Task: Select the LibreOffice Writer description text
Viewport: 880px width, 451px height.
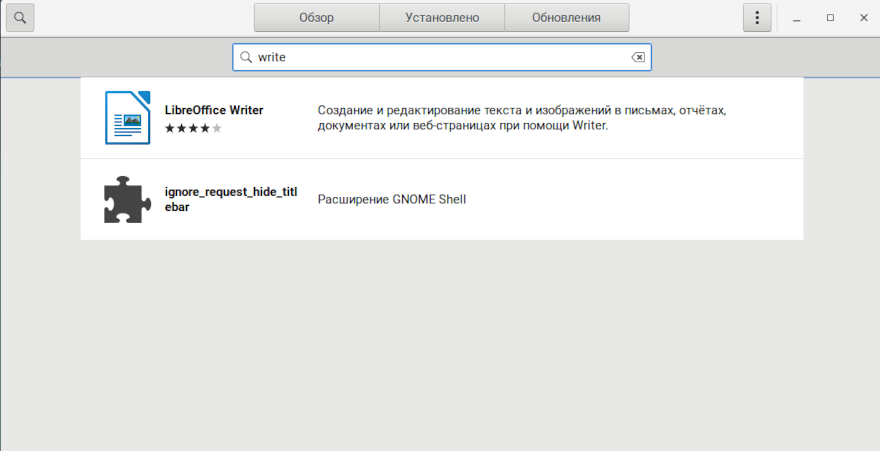Action: (x=521, y=118)
